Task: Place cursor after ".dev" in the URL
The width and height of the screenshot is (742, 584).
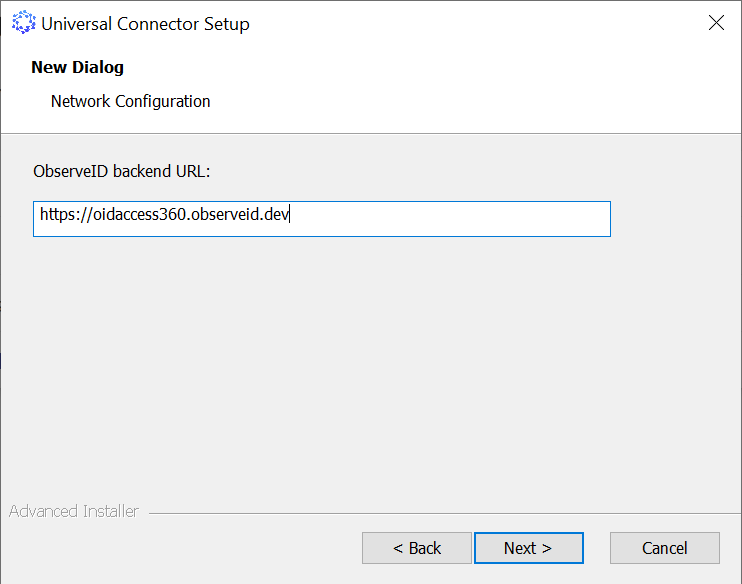Action: tap(291, 214)
